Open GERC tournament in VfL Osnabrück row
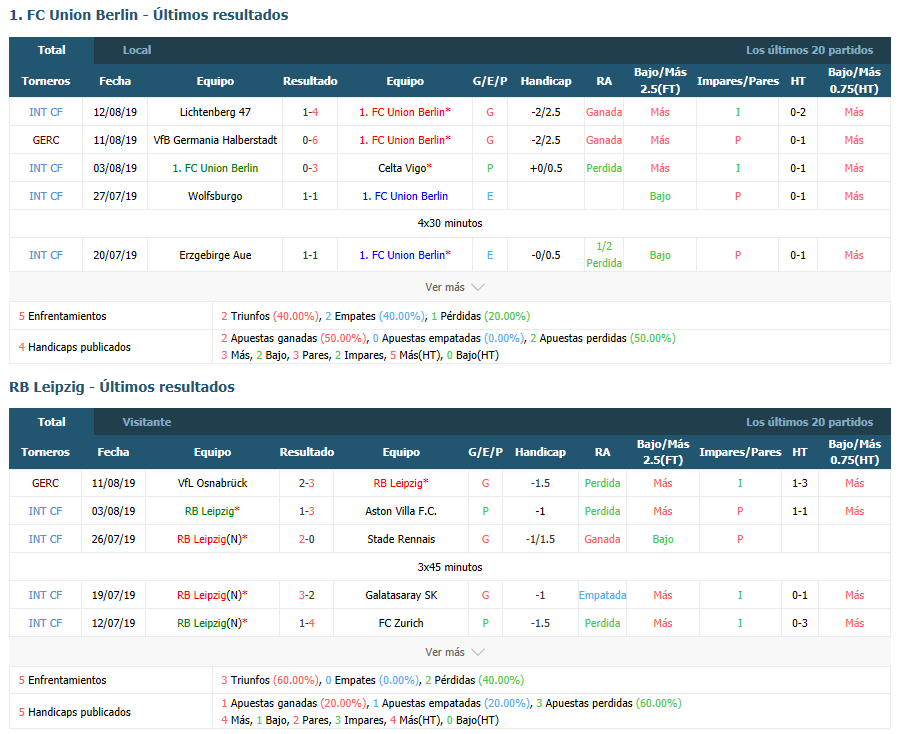 [45, 483]
